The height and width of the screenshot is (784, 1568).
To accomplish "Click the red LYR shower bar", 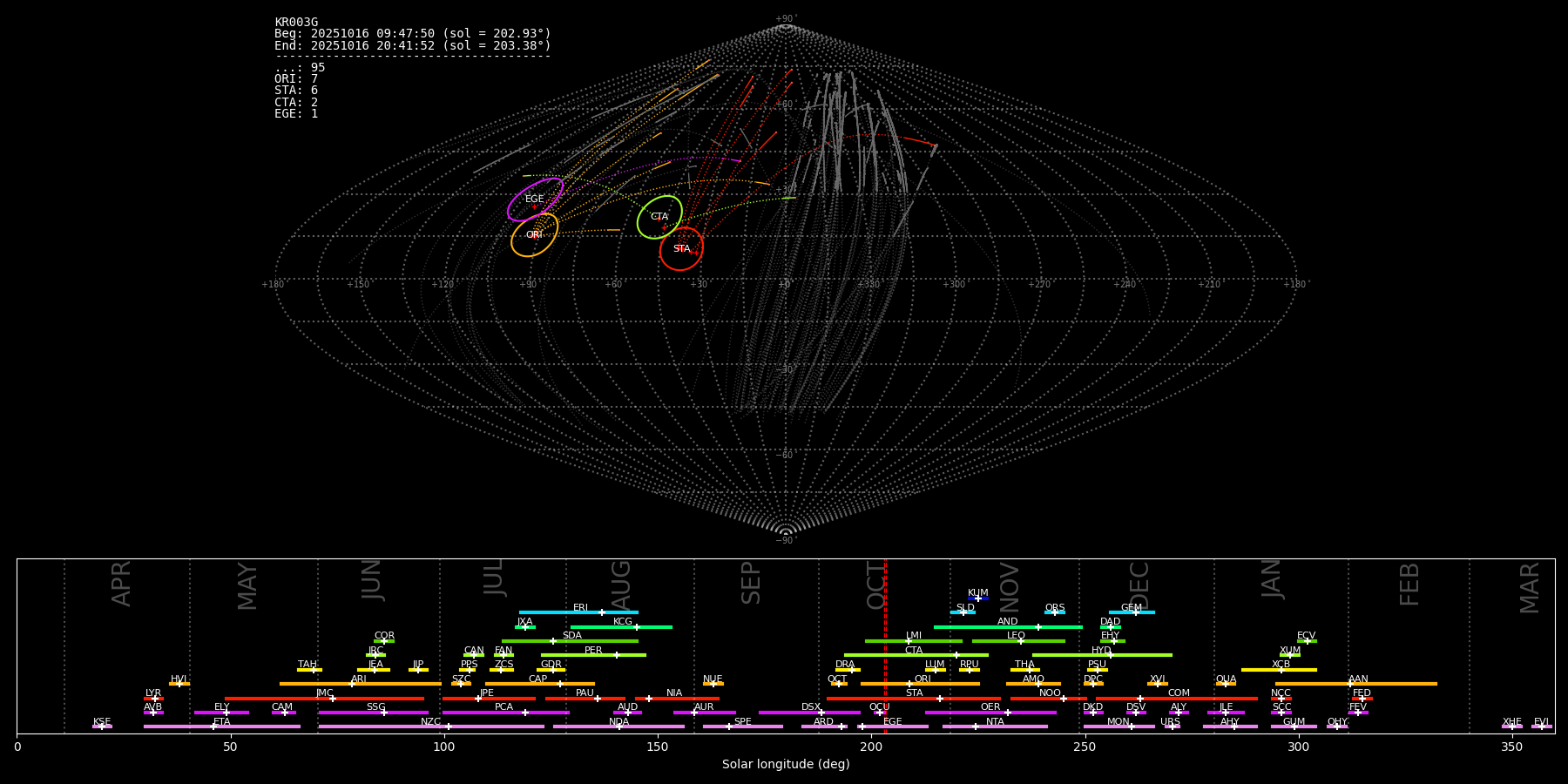I will tap(153, 699).
